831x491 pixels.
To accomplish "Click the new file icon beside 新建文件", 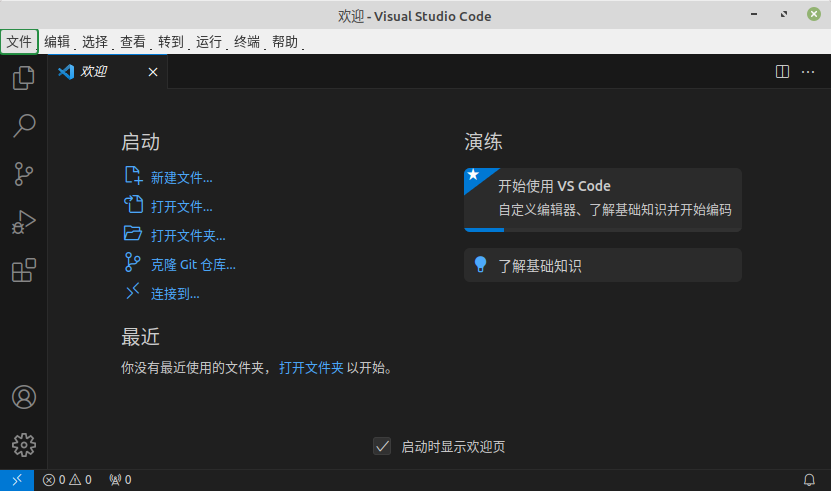I will (x=133, y=176).
